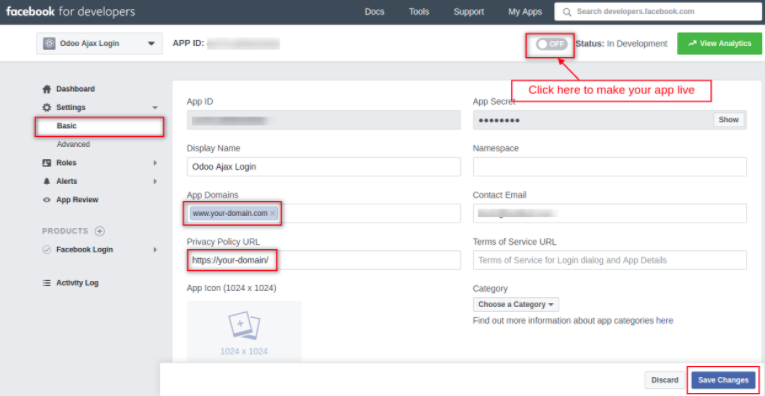Click the search magnifier icon
The height and width of the screenshot is (396, 765).
(567, 12)
